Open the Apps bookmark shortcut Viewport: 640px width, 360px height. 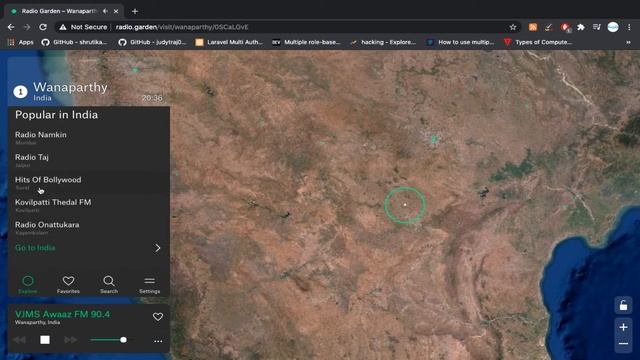coord(21,42)
